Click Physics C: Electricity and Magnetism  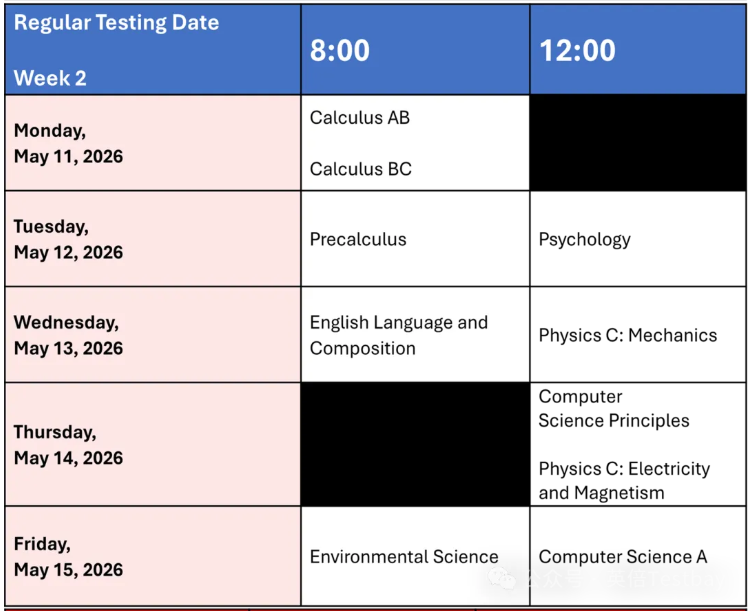click(624, 480)
